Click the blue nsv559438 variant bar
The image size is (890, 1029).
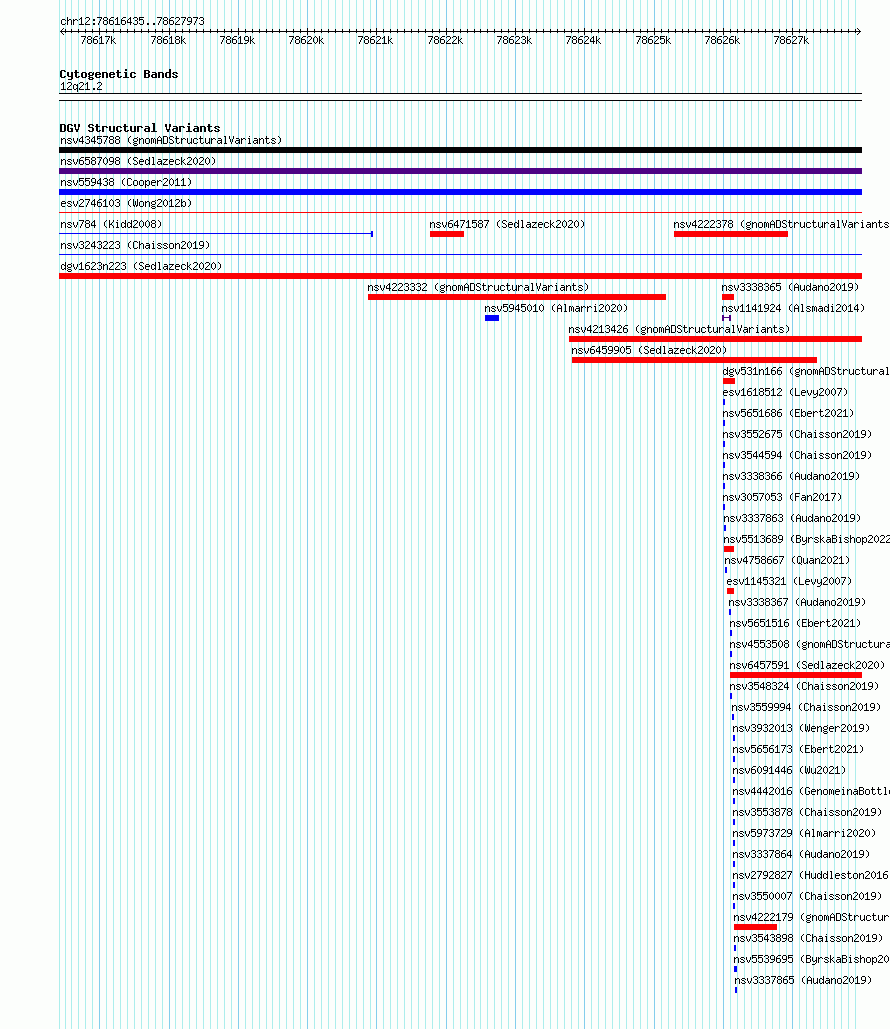coord(460,192)
